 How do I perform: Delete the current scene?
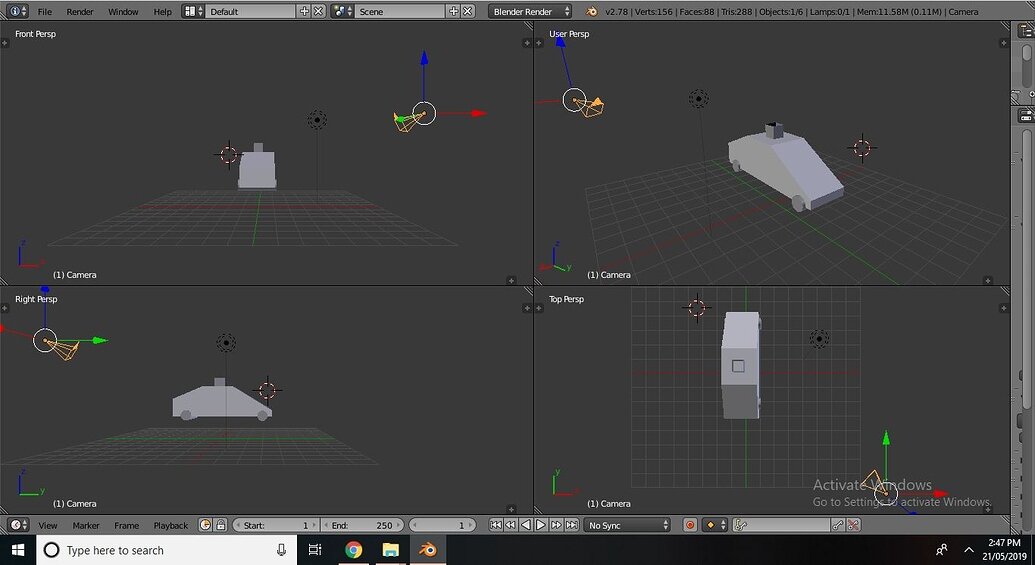coord(467,11)
